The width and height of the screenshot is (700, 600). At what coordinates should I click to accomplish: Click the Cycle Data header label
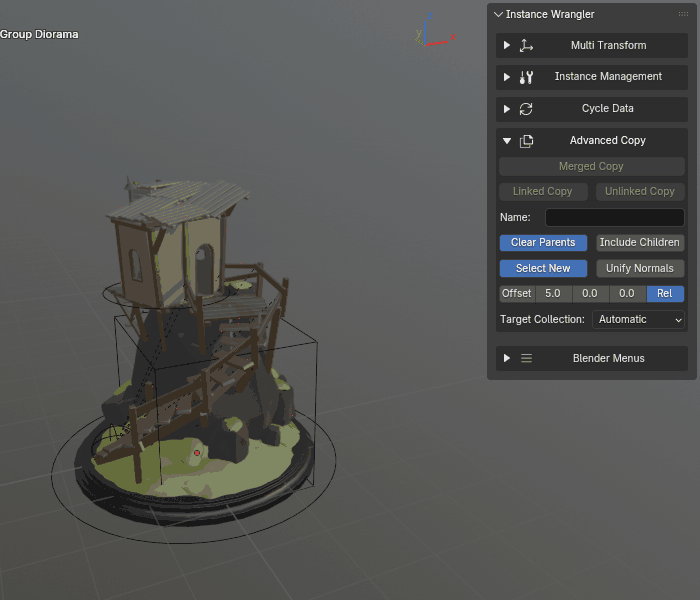(x=608, y=108)
